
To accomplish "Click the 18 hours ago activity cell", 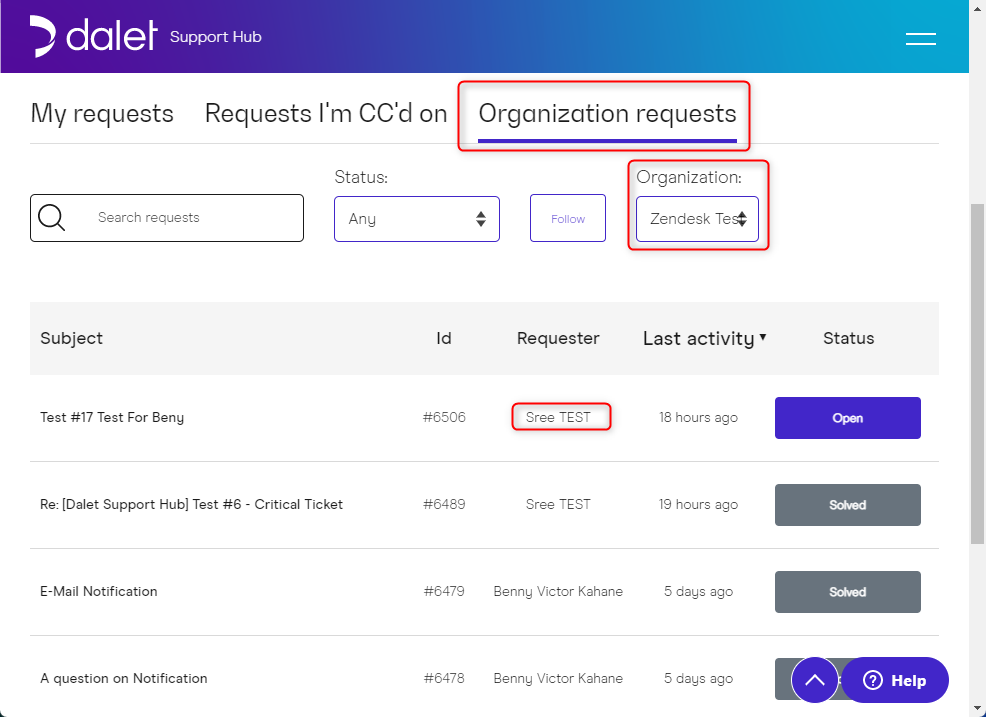I will (699, 418).
